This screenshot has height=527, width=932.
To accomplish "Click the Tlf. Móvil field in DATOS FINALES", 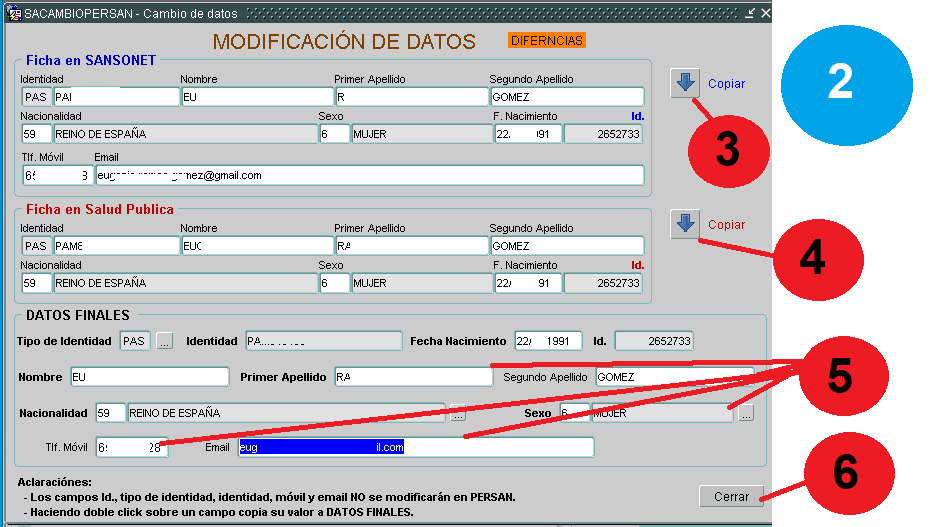I will click(132, 447).
